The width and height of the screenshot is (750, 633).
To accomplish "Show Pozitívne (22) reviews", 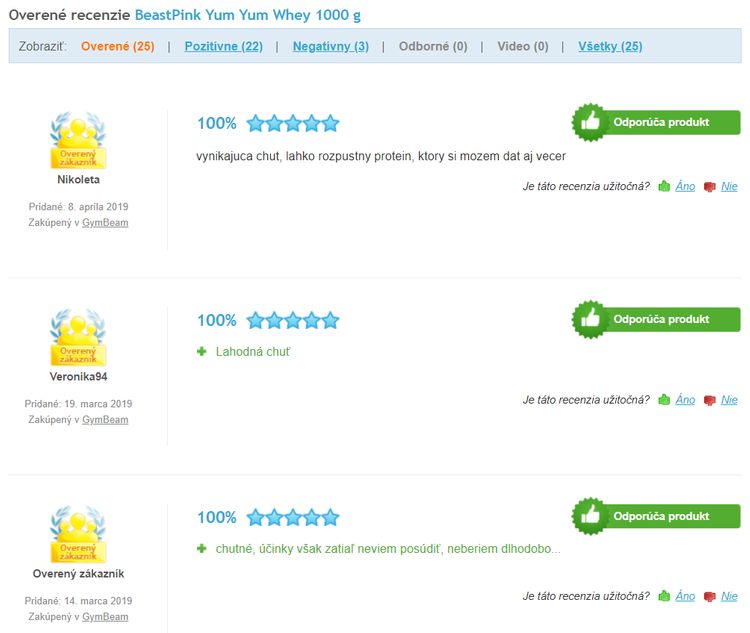I will click(224, 46).
